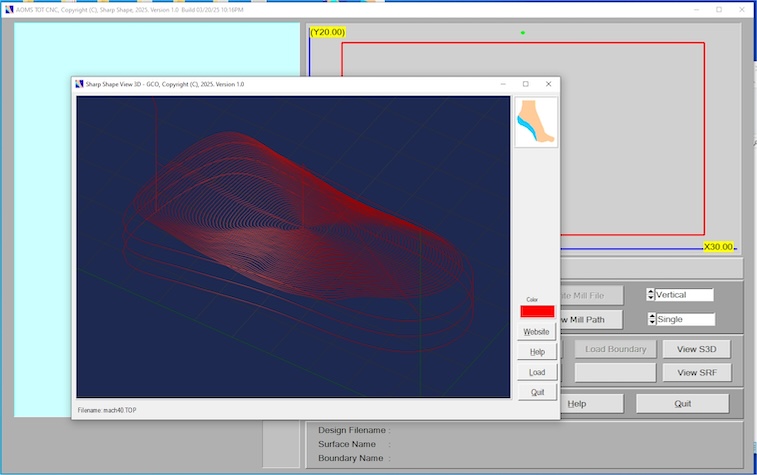Maximize the AOMS TOT CNC window

tap(719, 10)
